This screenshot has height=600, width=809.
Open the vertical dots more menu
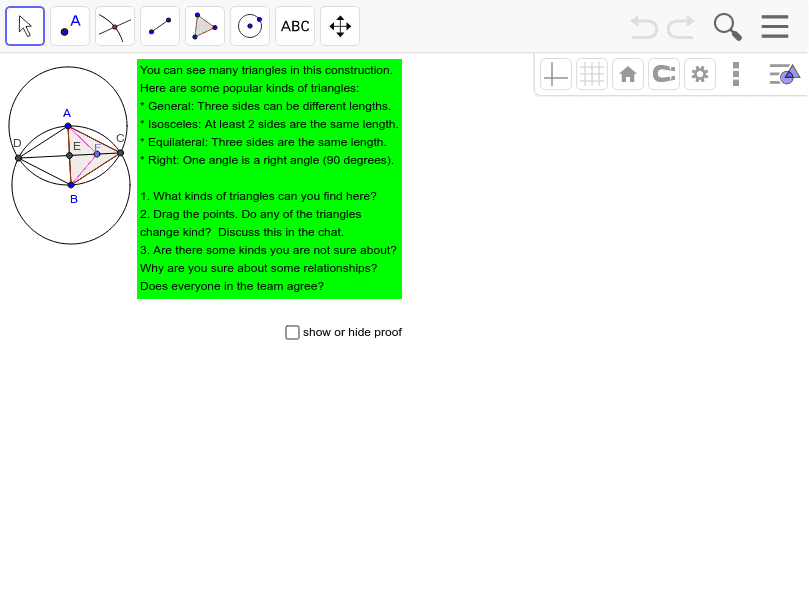click(x=736, y=74)
